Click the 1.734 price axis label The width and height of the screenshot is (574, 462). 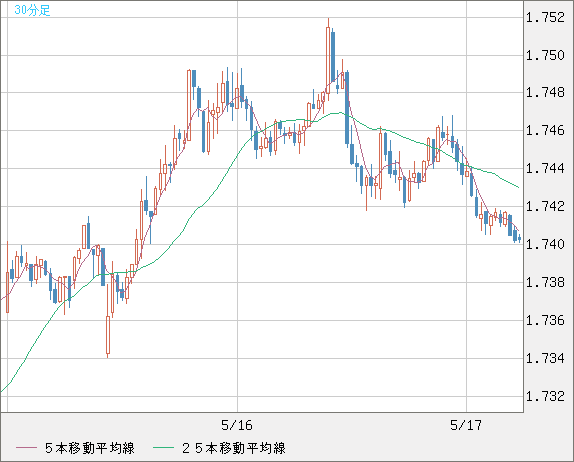[x=545, y=358]
